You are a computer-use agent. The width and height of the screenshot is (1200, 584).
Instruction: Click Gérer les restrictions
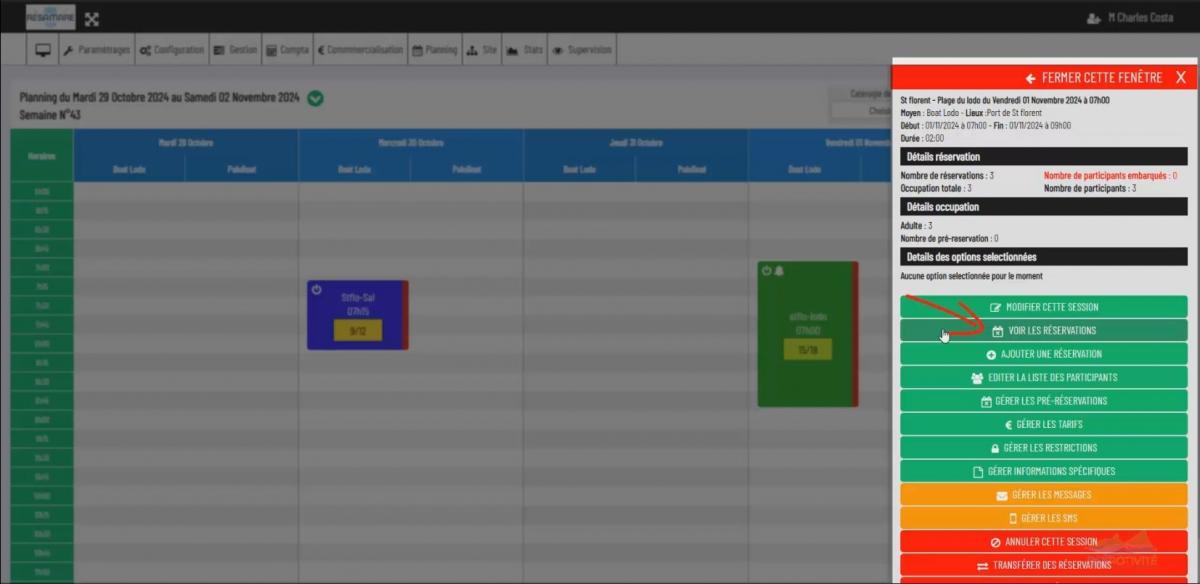coord(1044,448)
